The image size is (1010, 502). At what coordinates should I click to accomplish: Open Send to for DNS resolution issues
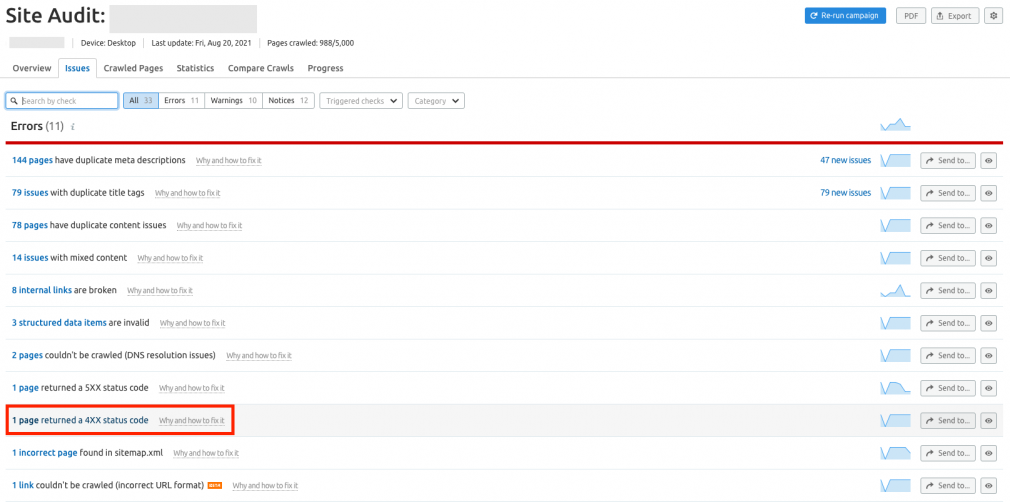948,356
